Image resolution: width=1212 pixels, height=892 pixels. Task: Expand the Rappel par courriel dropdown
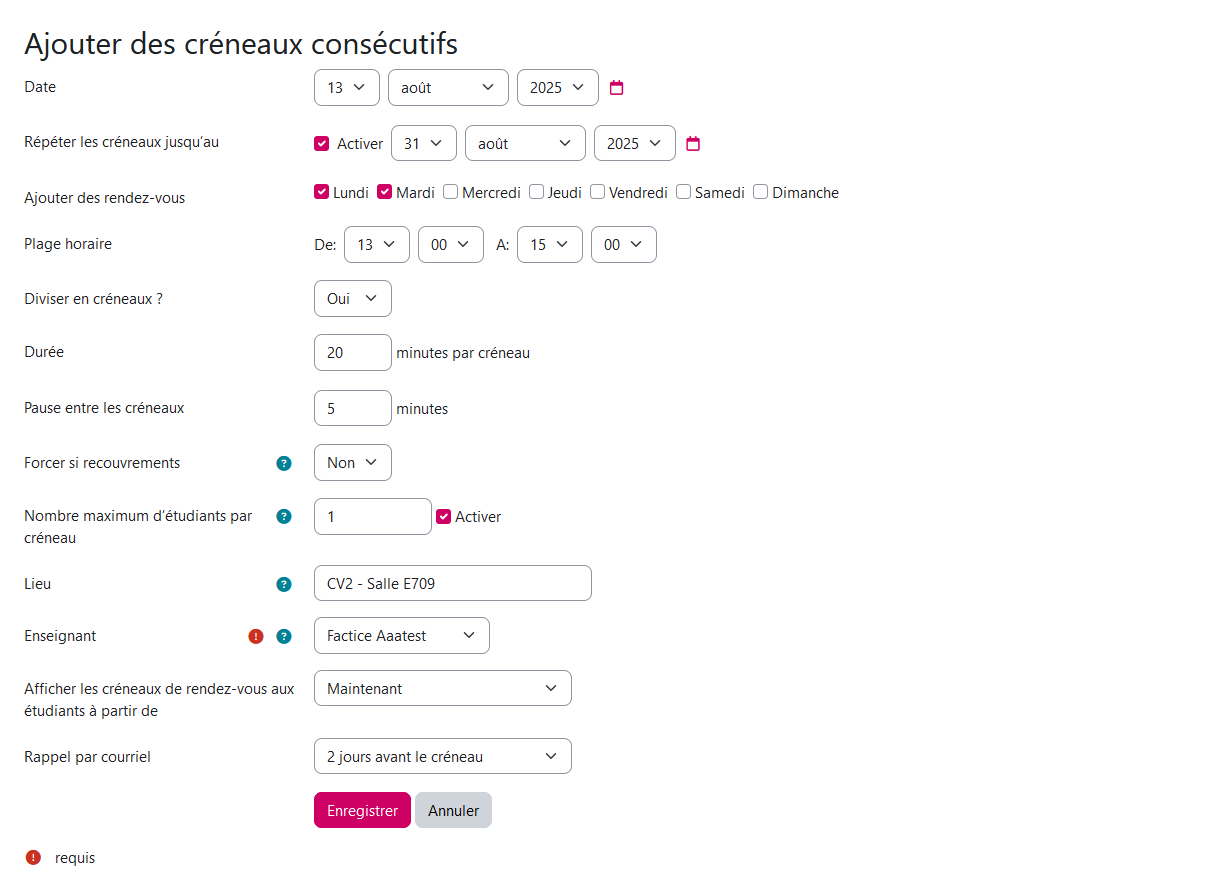(442, 756)
